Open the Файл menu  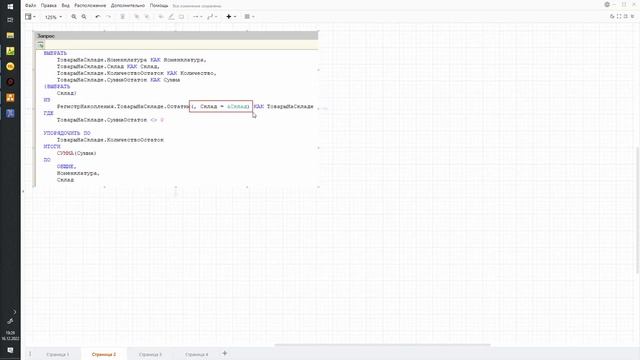(31, 6)
